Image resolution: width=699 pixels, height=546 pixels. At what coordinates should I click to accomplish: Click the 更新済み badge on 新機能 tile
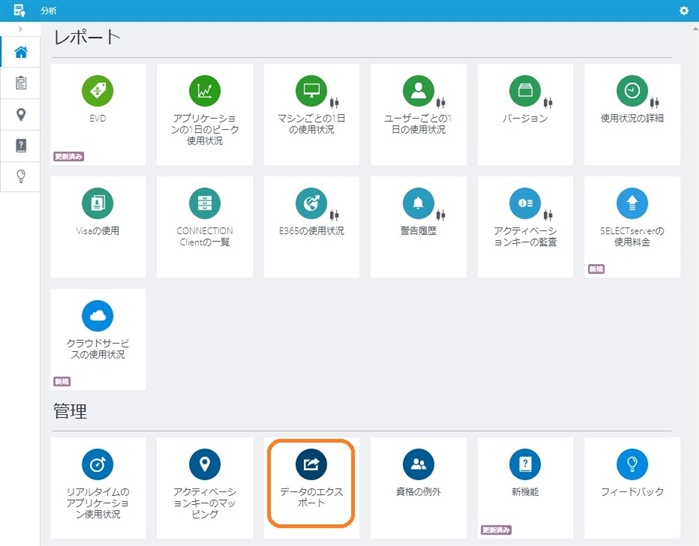pyautogui.click(x=496, y=530)
